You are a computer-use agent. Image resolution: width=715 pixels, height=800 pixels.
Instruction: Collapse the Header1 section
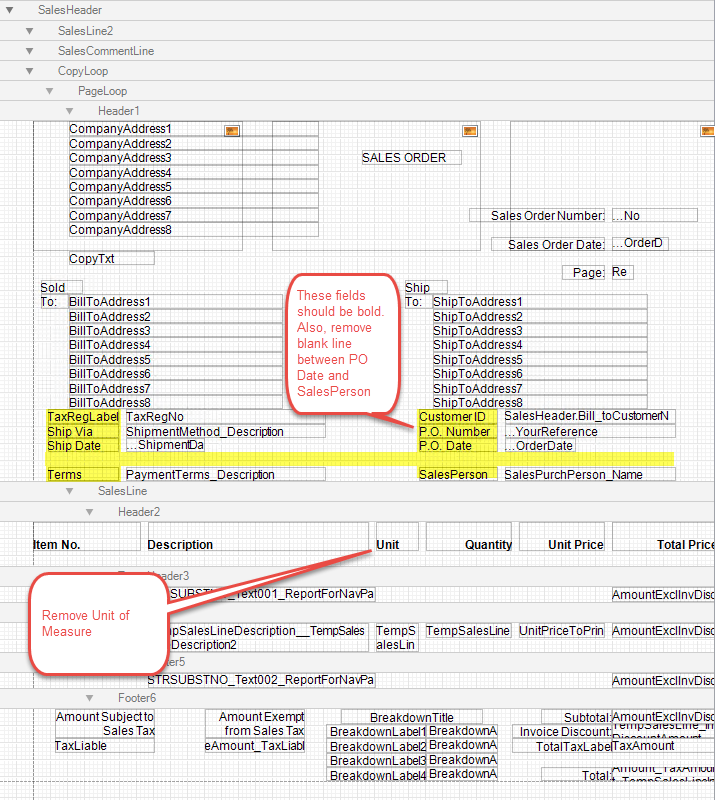pos(69,111)
